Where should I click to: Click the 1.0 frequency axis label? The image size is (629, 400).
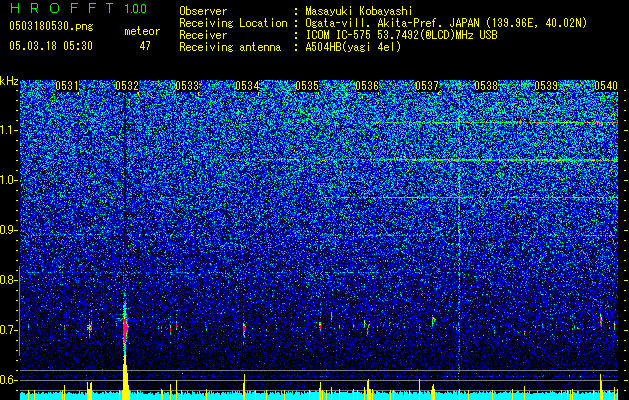(8, 180)
